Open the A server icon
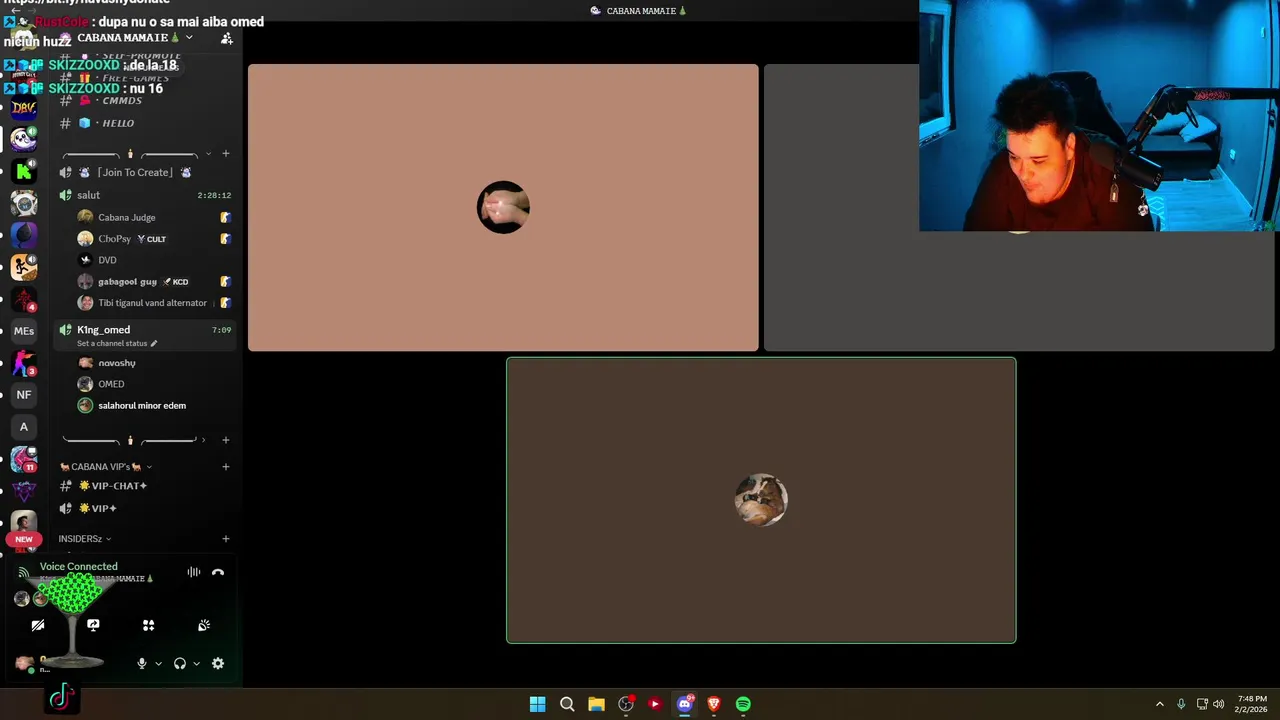The height and width of the screenshot is (720, 1280). tap(24, 427)
